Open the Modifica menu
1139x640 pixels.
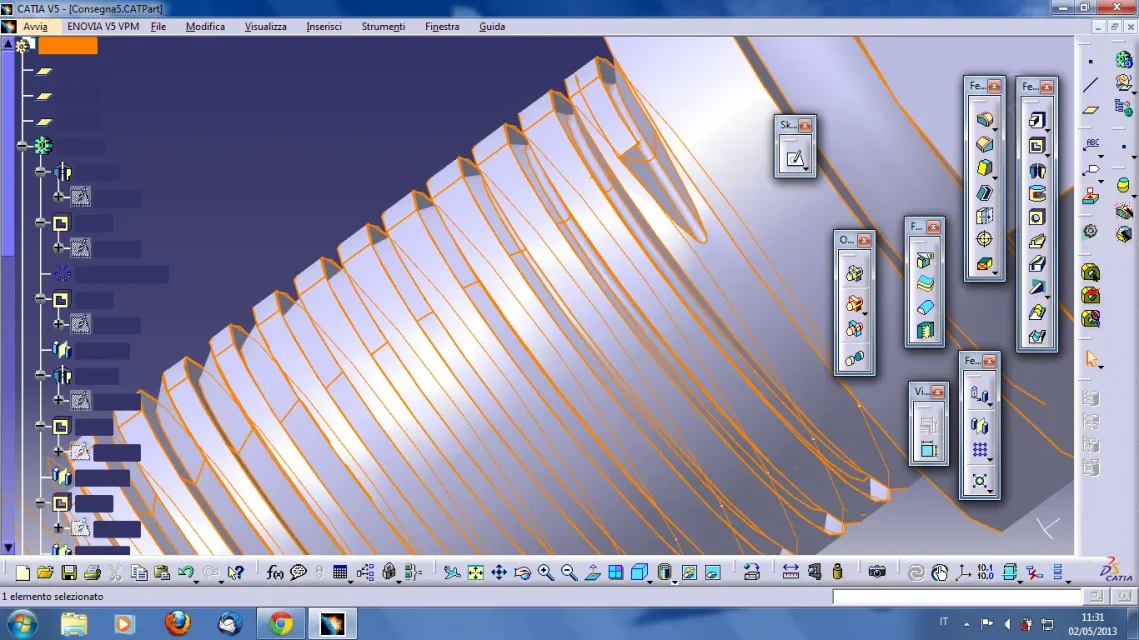pos(205,26)
